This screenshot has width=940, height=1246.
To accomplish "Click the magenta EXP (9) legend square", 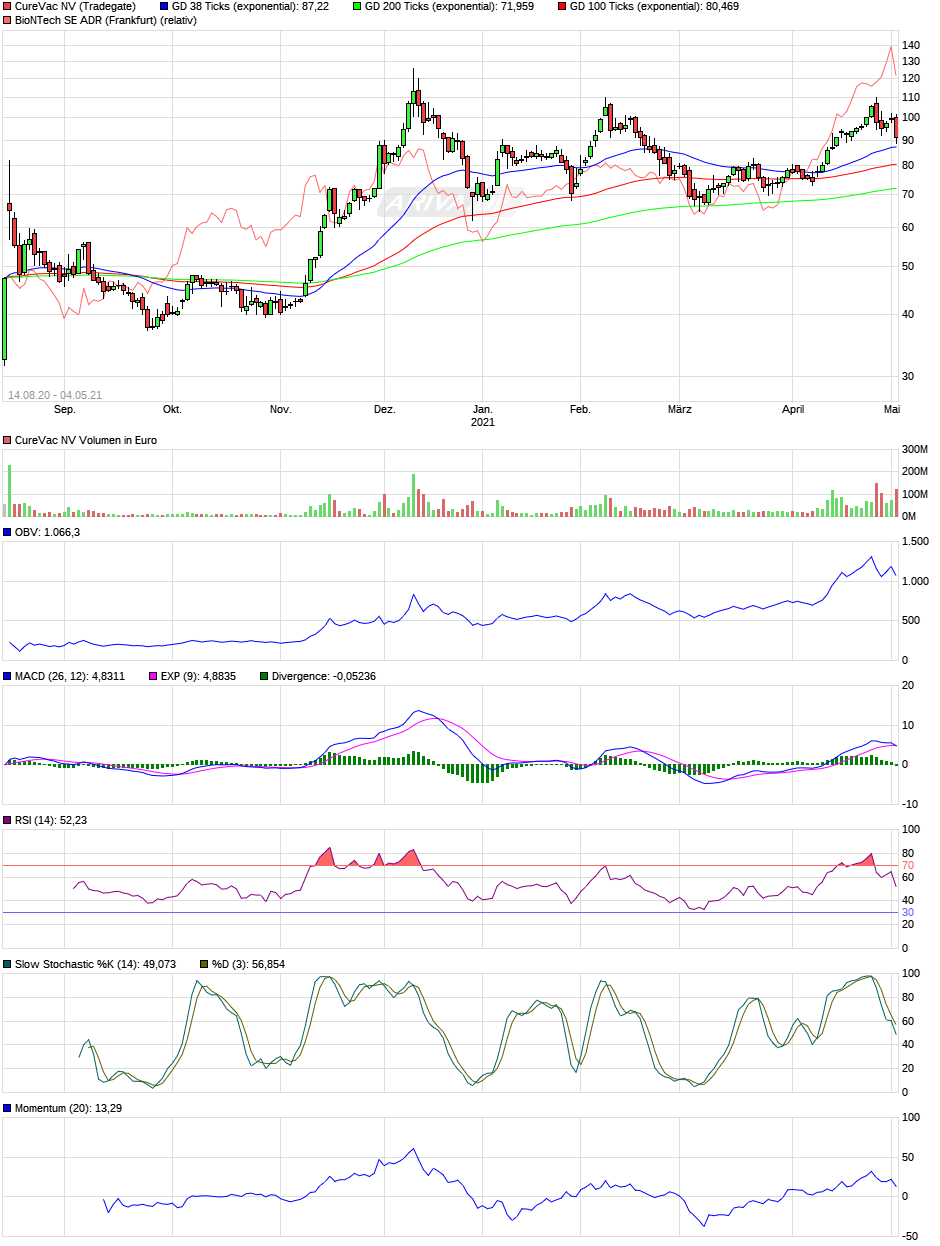I will [x=152, y=676].
